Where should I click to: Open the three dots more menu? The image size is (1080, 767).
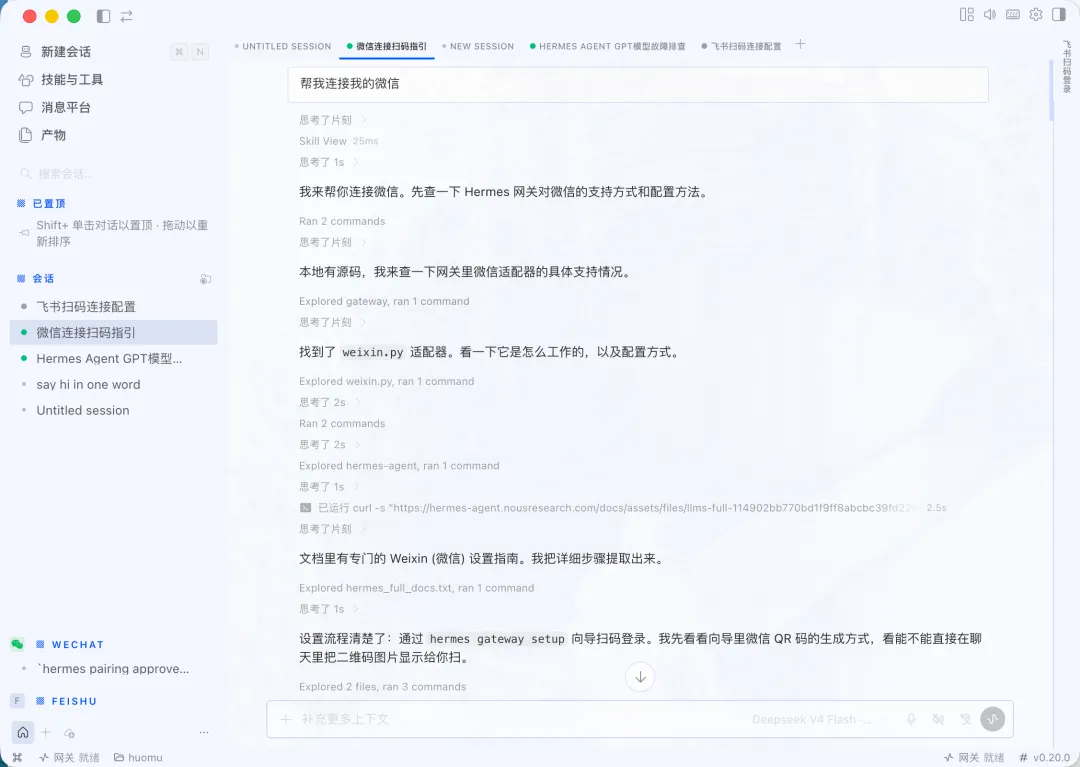[204, 733]
